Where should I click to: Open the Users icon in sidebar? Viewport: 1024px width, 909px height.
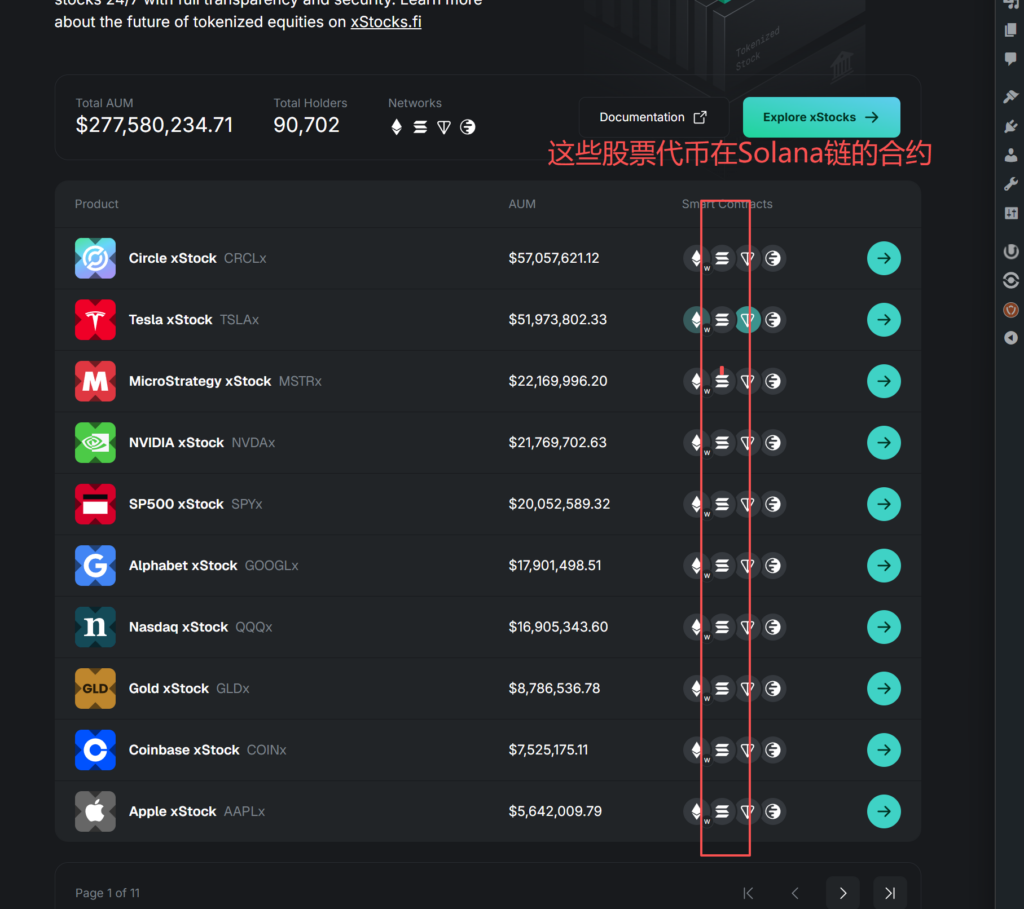pos(1010,155)
